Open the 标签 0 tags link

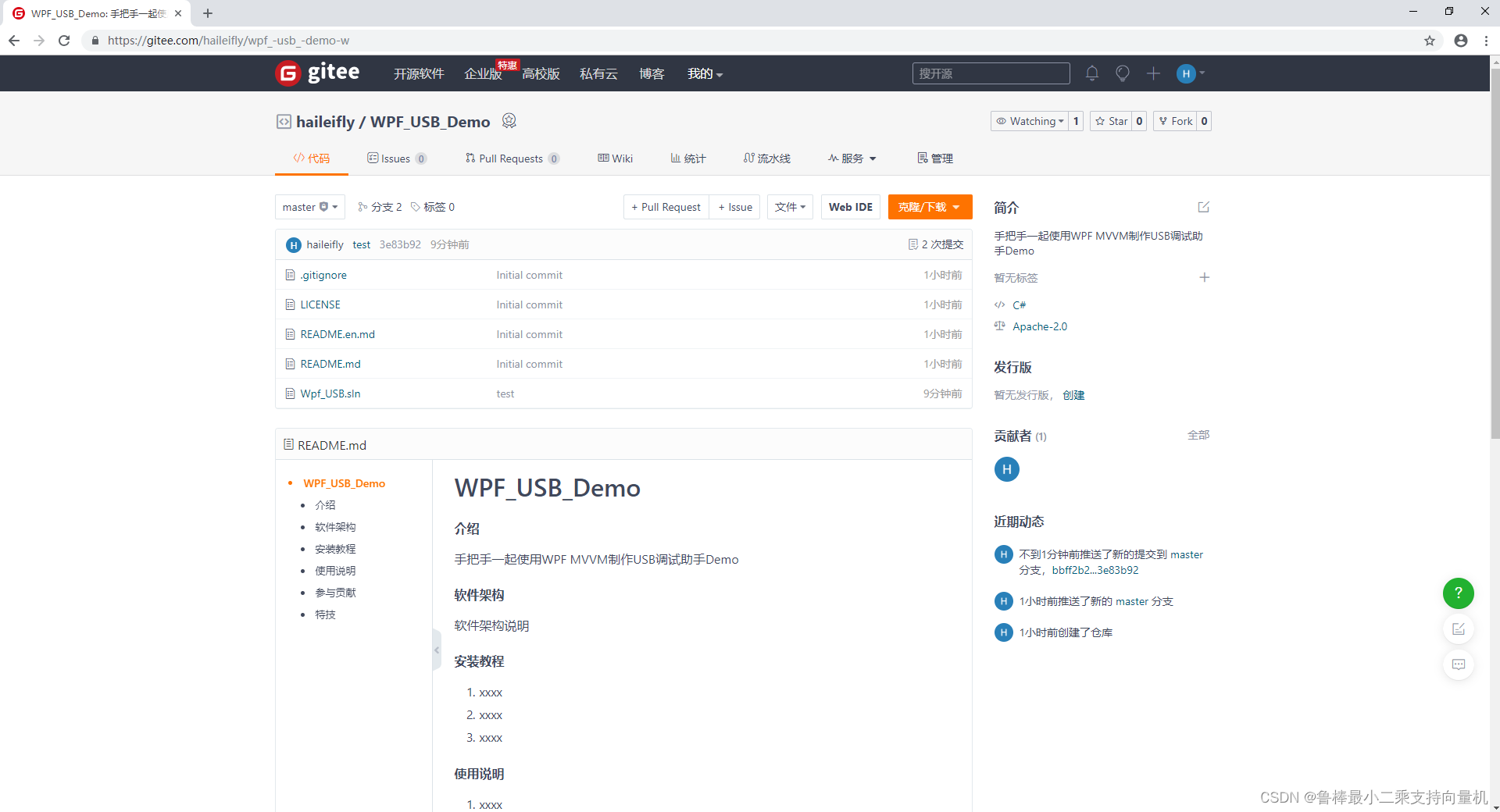pyautogui.click(x=433, y=207)
